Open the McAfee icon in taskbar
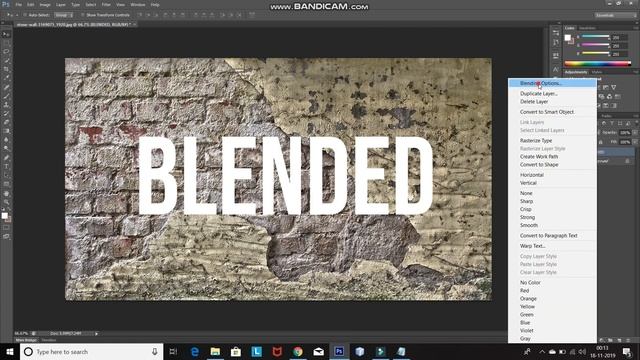The width and height of the screenshot is (640, 360). click(x=277, y=351)
